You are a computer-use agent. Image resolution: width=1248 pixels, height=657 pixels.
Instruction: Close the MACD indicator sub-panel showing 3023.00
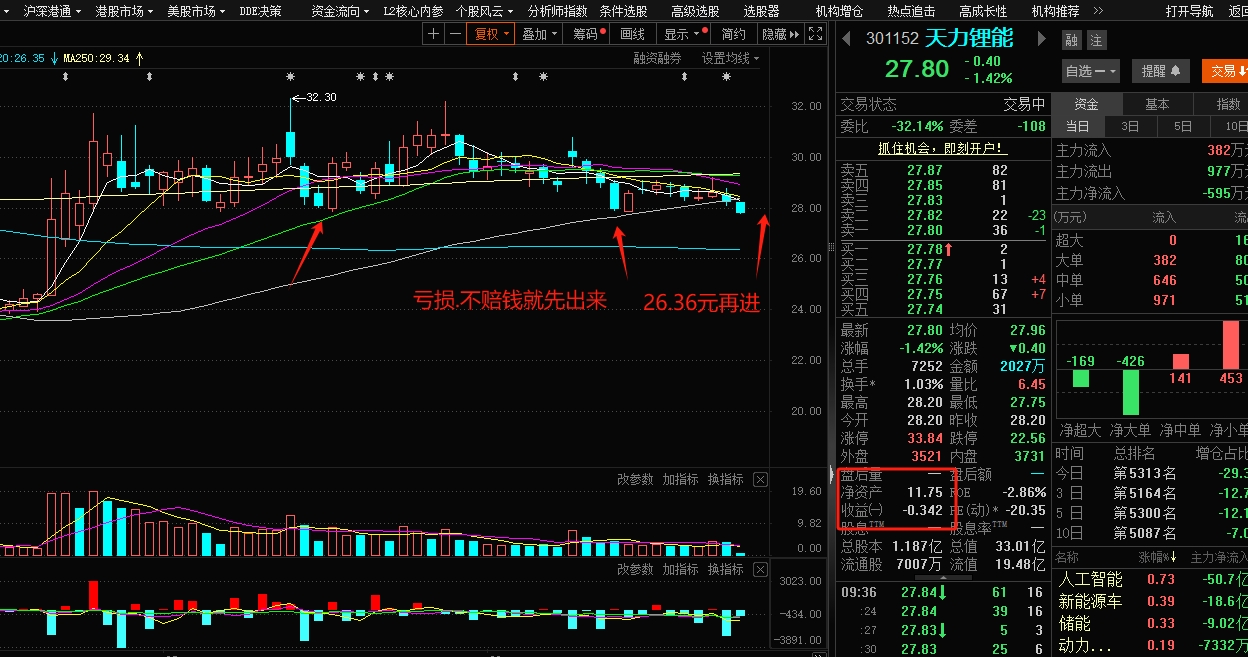coord(760,569)
